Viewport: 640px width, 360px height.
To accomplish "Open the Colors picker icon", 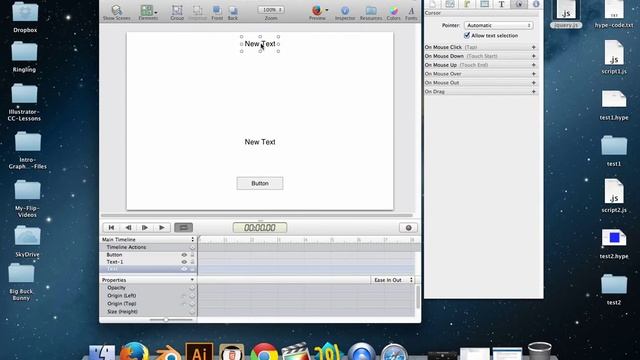I will (393, 12).
